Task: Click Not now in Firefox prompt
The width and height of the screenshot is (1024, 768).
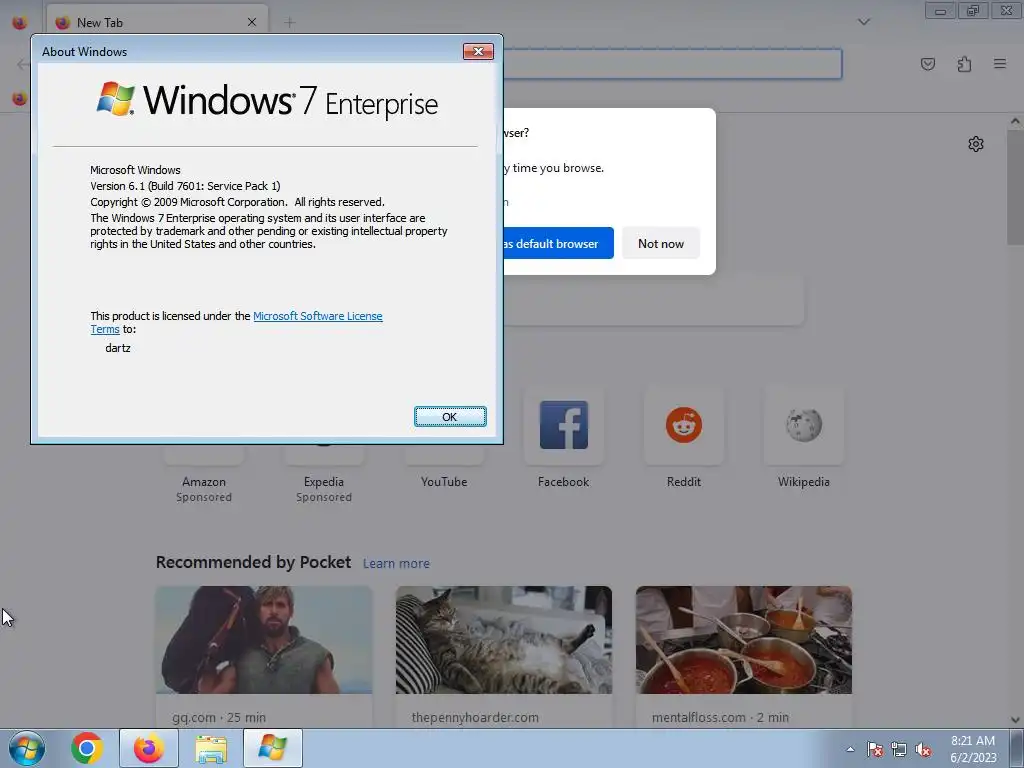Action: click(x=660, y=244)
